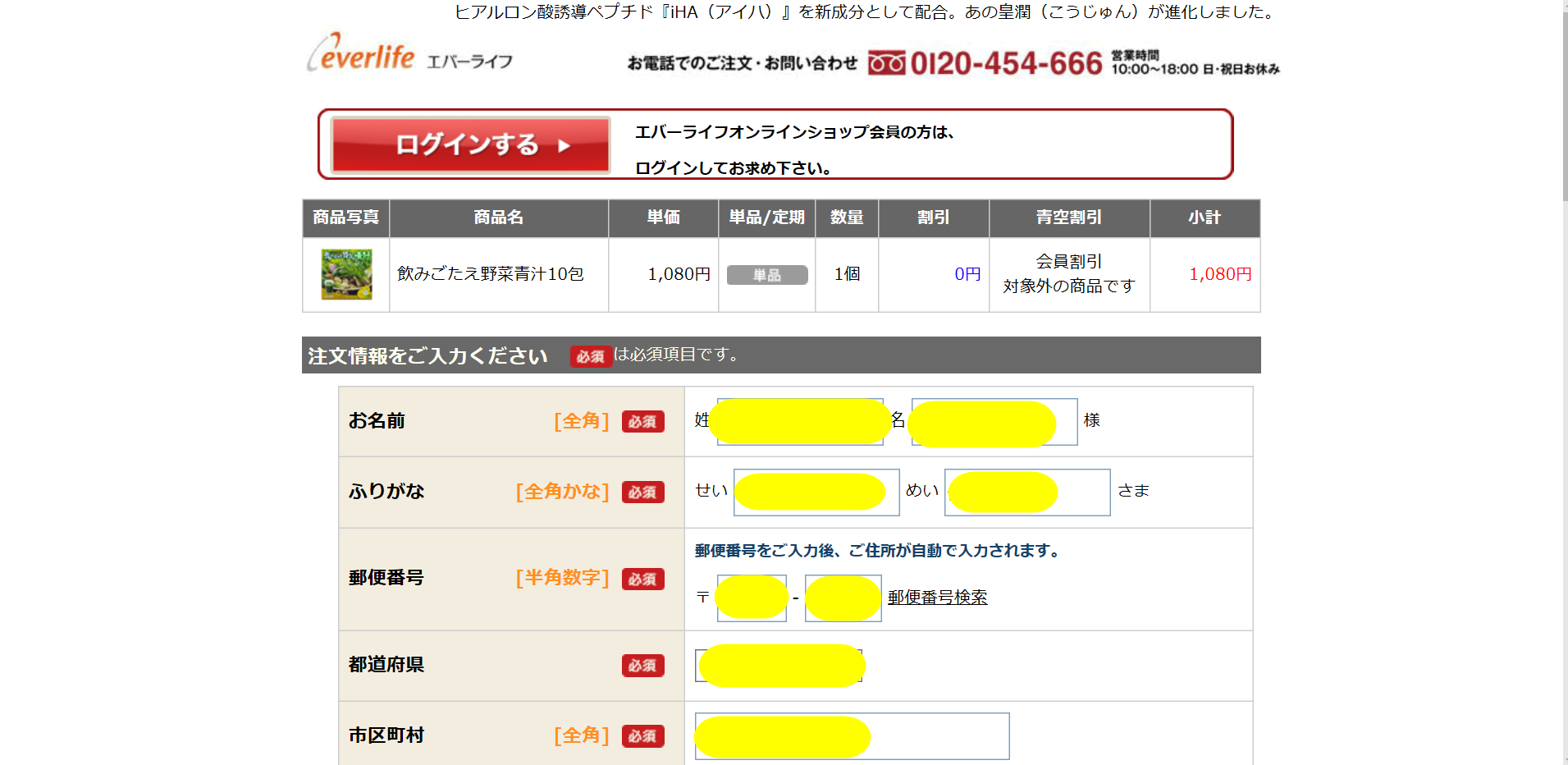Click the 姓 last name field
The width and height of the screenshot is (1568, 765).
tap(800, 422)
